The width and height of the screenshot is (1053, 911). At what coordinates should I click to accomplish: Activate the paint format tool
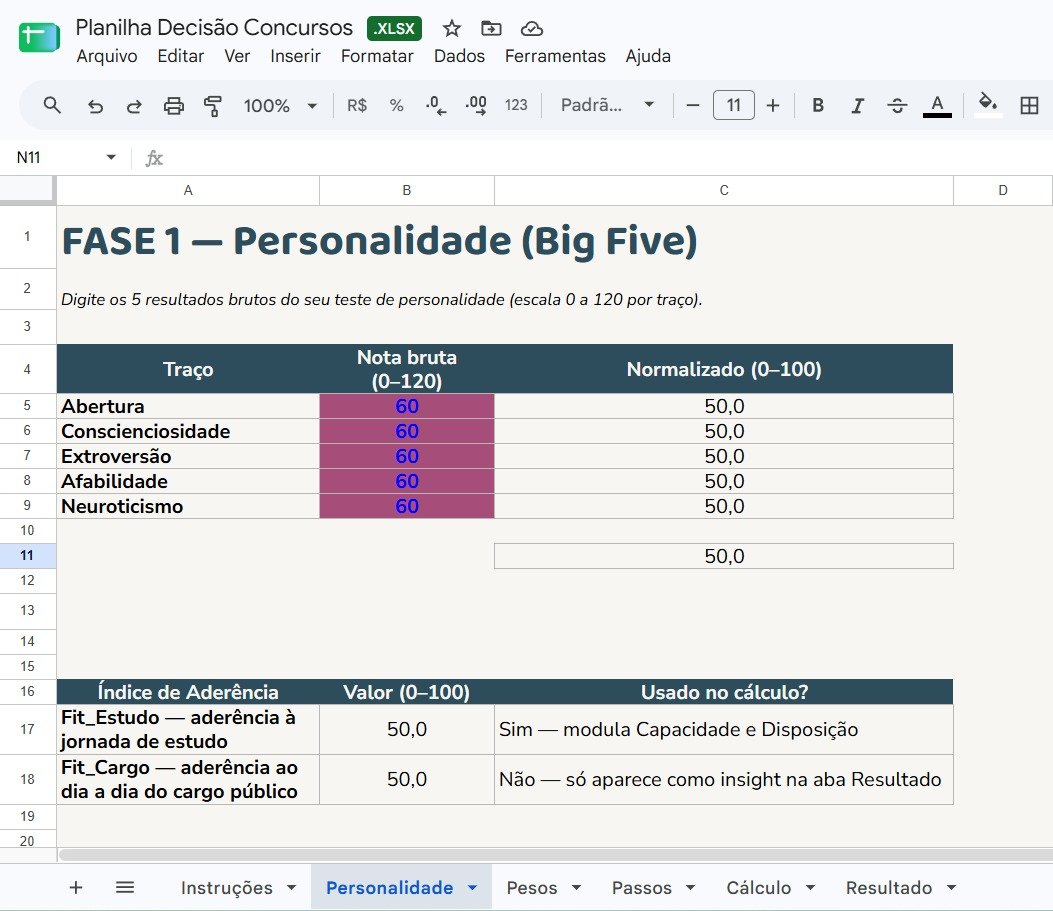click(213, 105)
